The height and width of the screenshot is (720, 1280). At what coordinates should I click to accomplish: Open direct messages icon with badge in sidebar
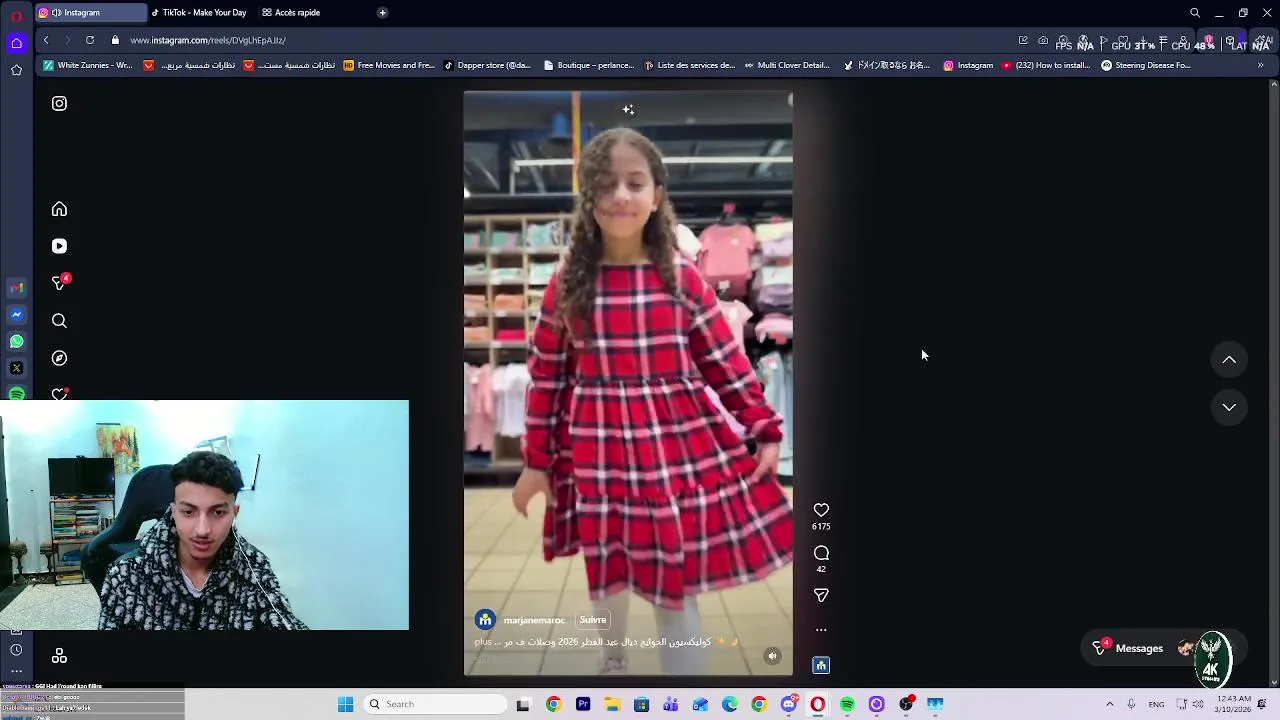pyautogui.click(x=60, y=283)
